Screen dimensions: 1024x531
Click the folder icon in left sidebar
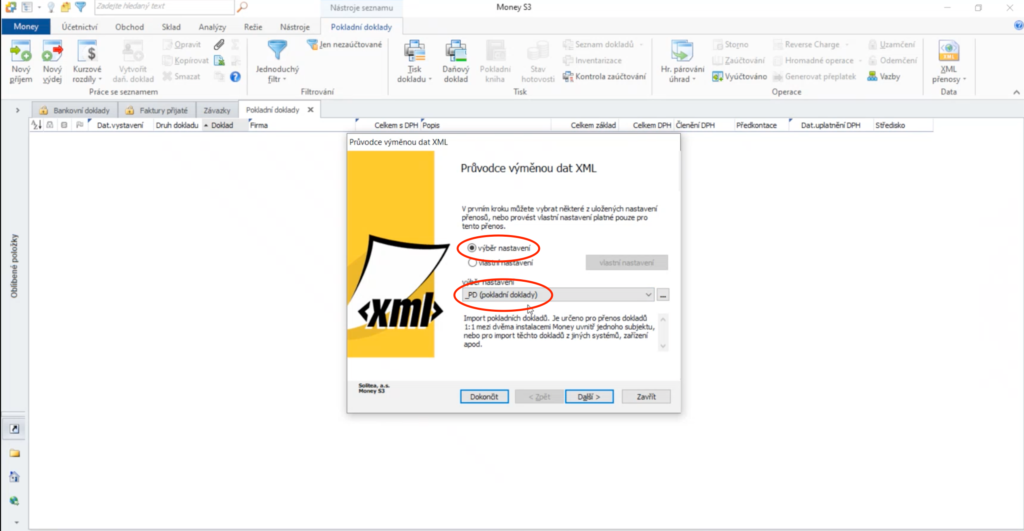click(14, 453)
